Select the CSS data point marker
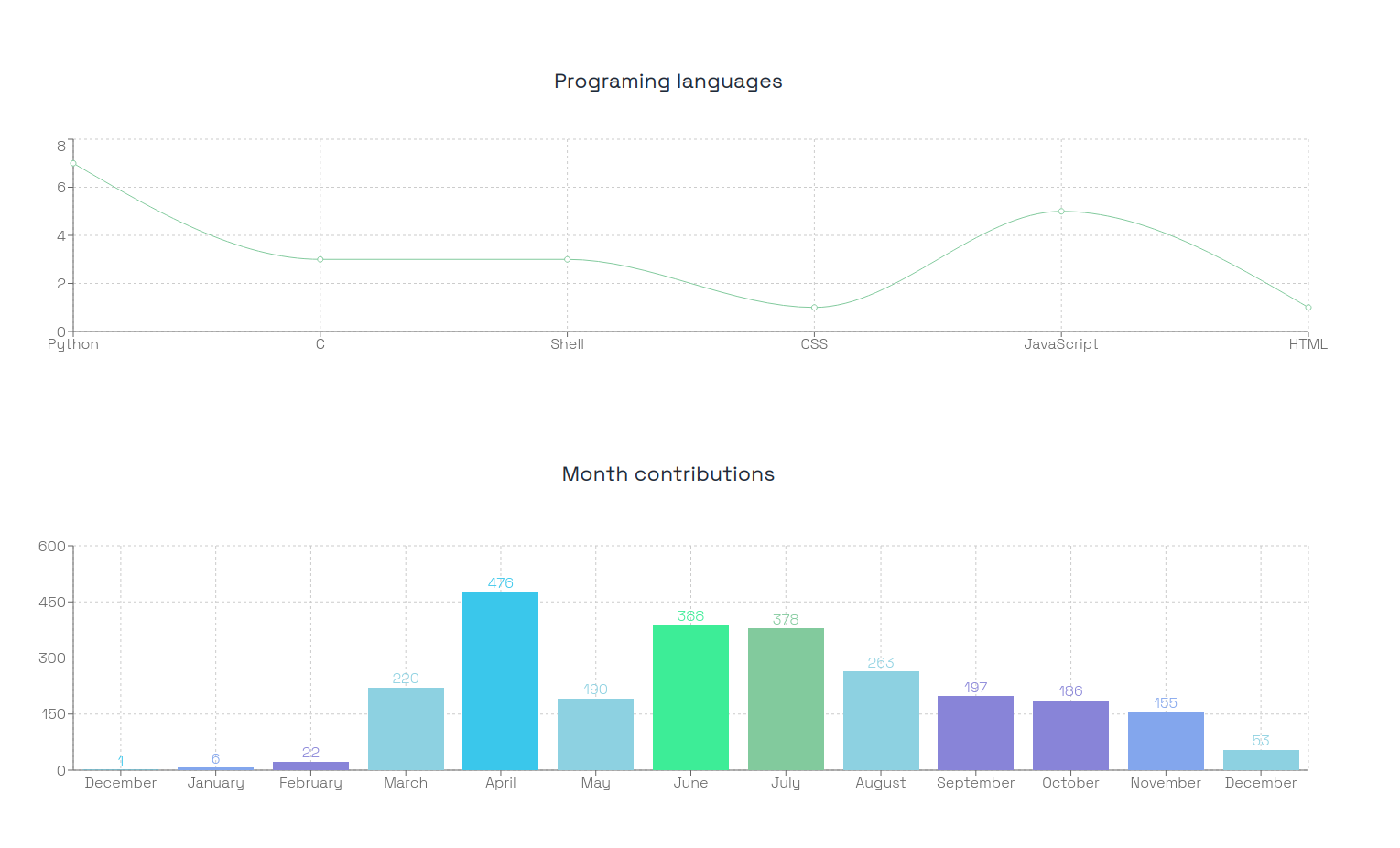This screenshot has height=848, width=1400. pyautogui.click(x=814, y=308)
